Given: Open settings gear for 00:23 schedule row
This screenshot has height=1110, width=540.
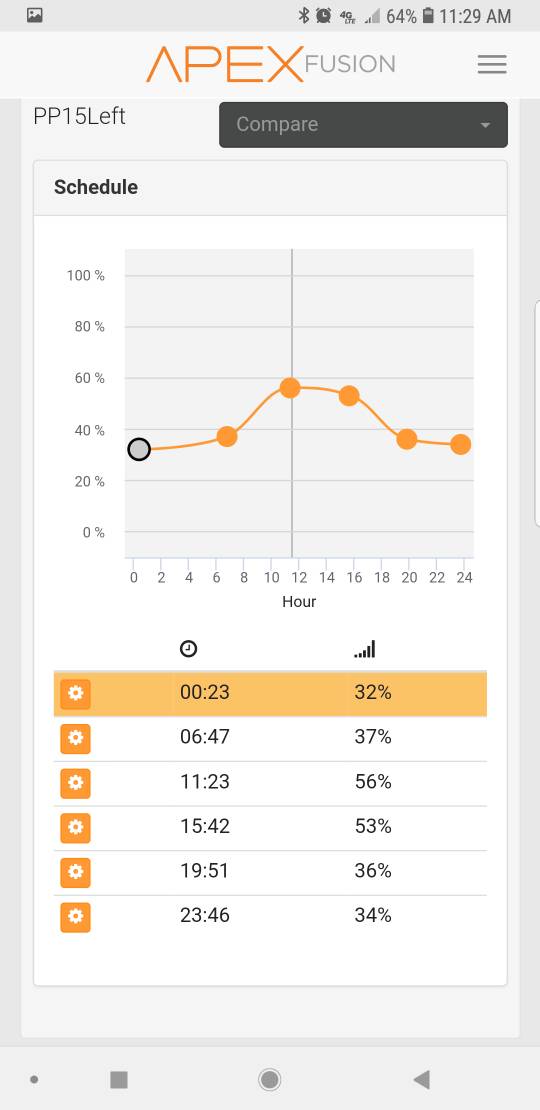Looking at the screenshot, I should coord(75,693).
